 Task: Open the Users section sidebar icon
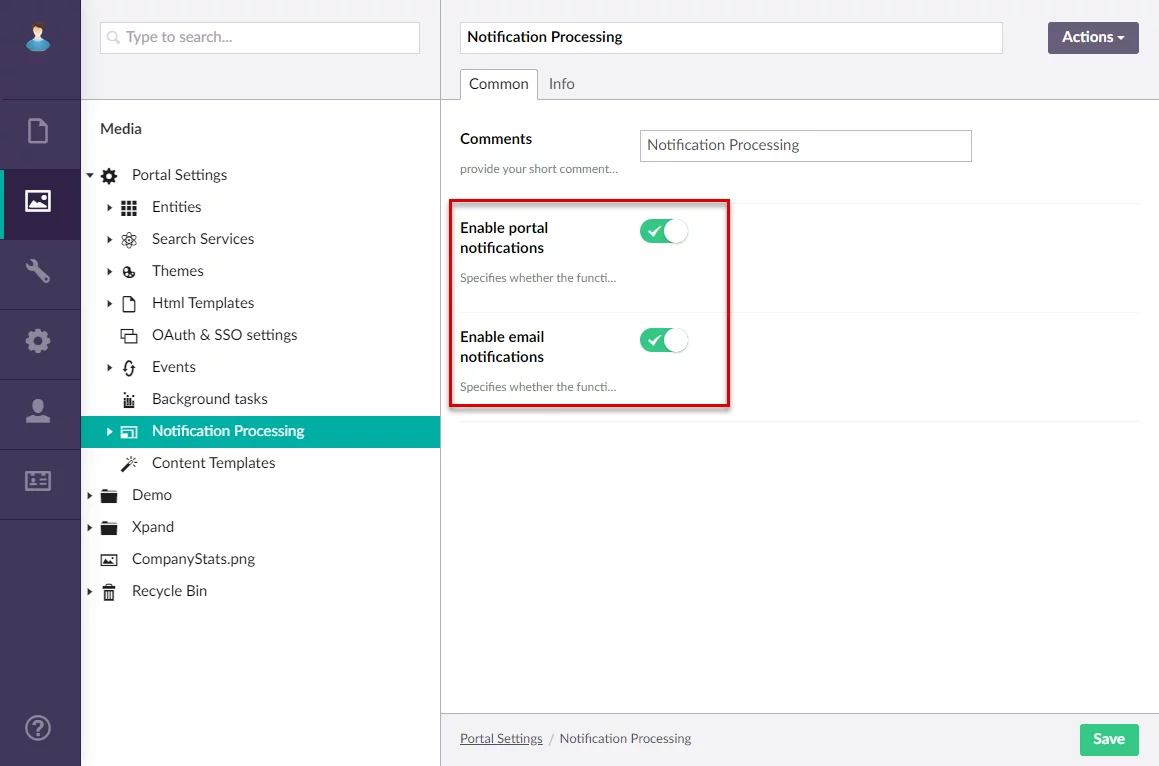(x=38, y=411)
